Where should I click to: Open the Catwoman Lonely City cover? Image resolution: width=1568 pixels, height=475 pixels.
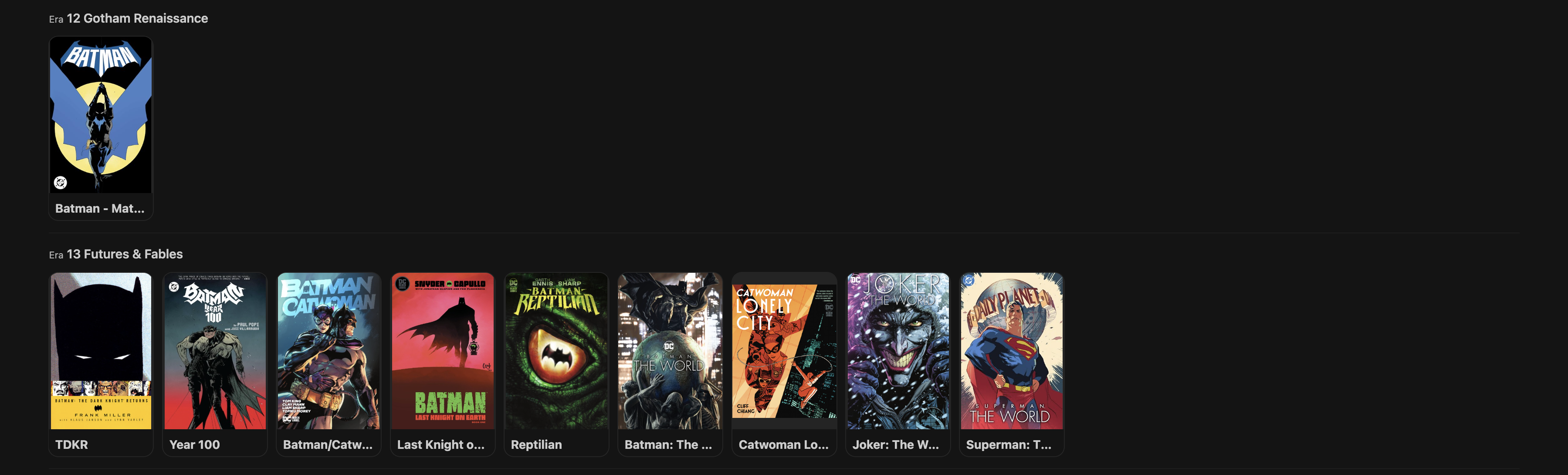click(x=784, y=351)
